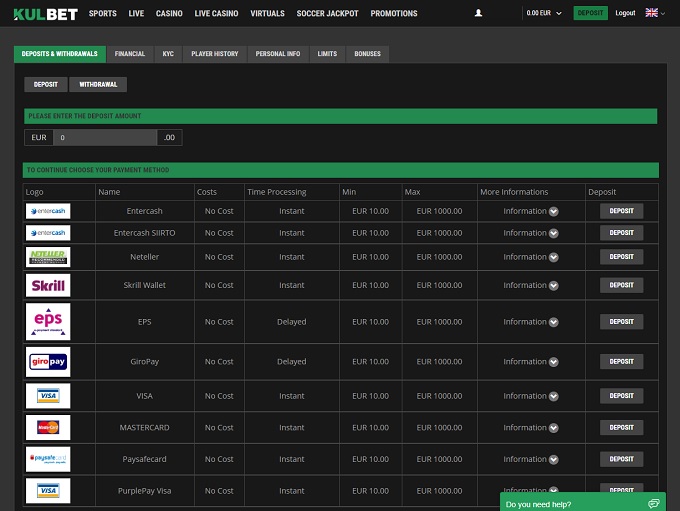The width and height of the screenshot is (680, 511).
Task: Click the EPS payment logo
Action: pos(48,321)
